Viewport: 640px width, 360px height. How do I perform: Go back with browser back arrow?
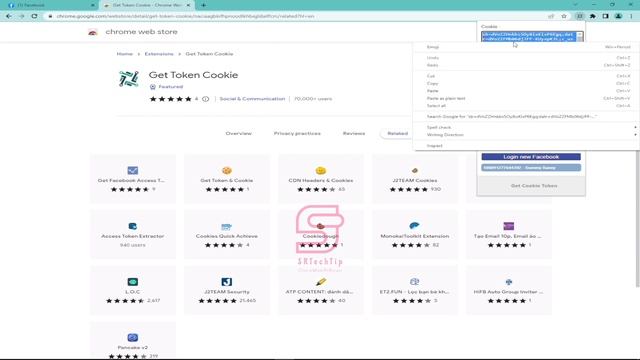click(x=9, y=16)
